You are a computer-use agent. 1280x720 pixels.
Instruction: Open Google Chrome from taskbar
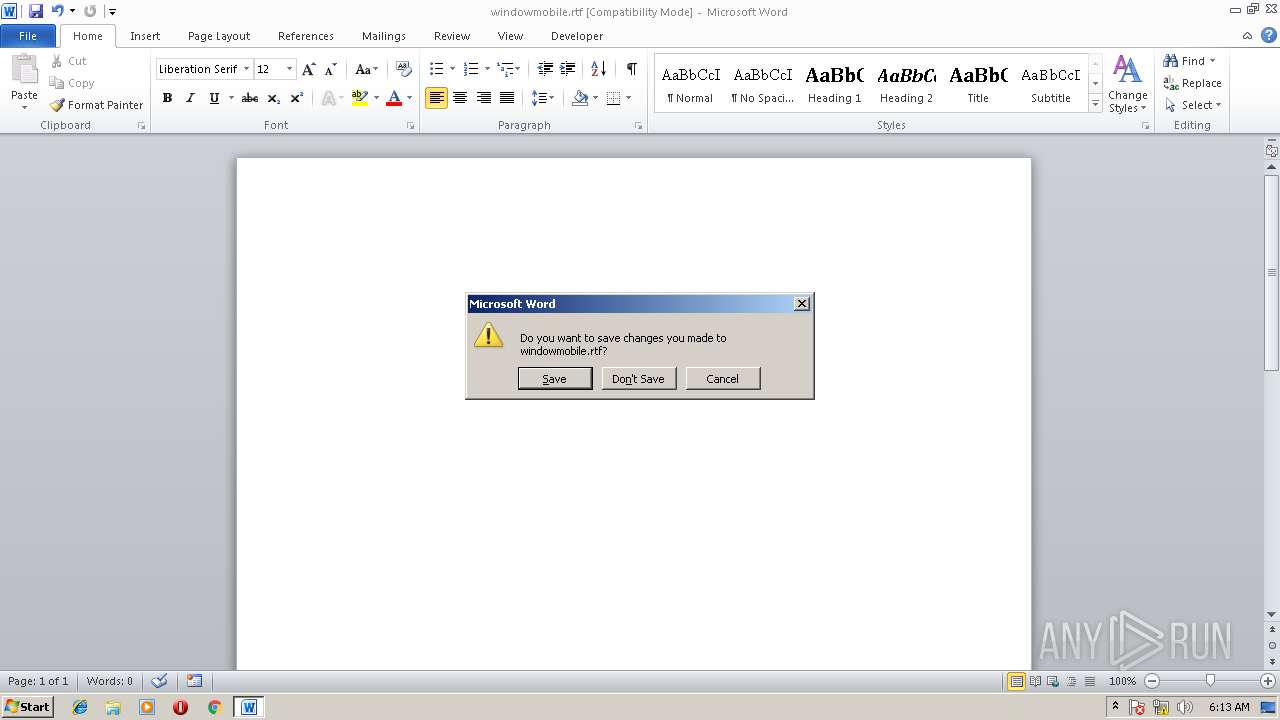(213, 707)
